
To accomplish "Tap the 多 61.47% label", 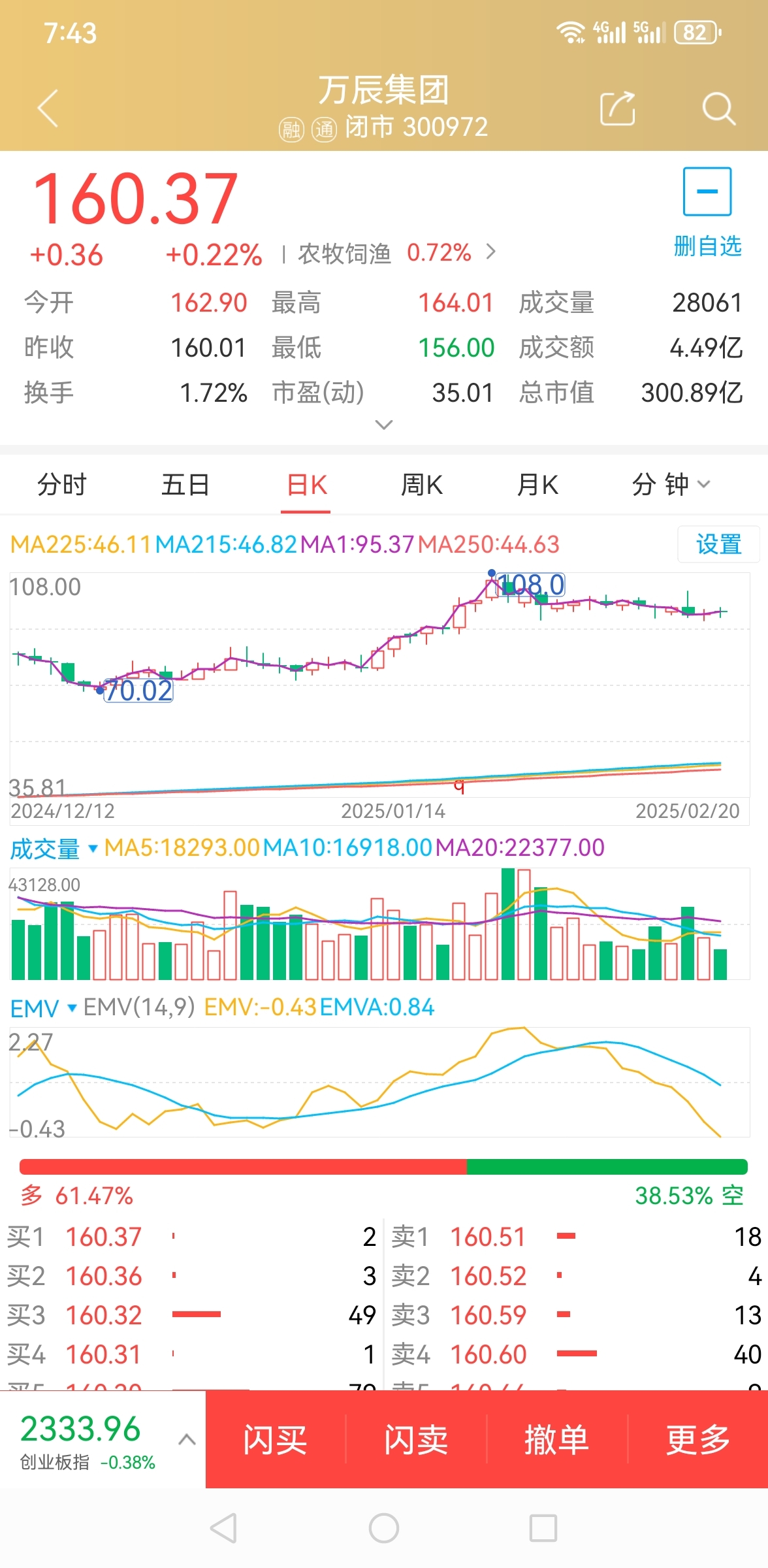I will [76, 1196].
